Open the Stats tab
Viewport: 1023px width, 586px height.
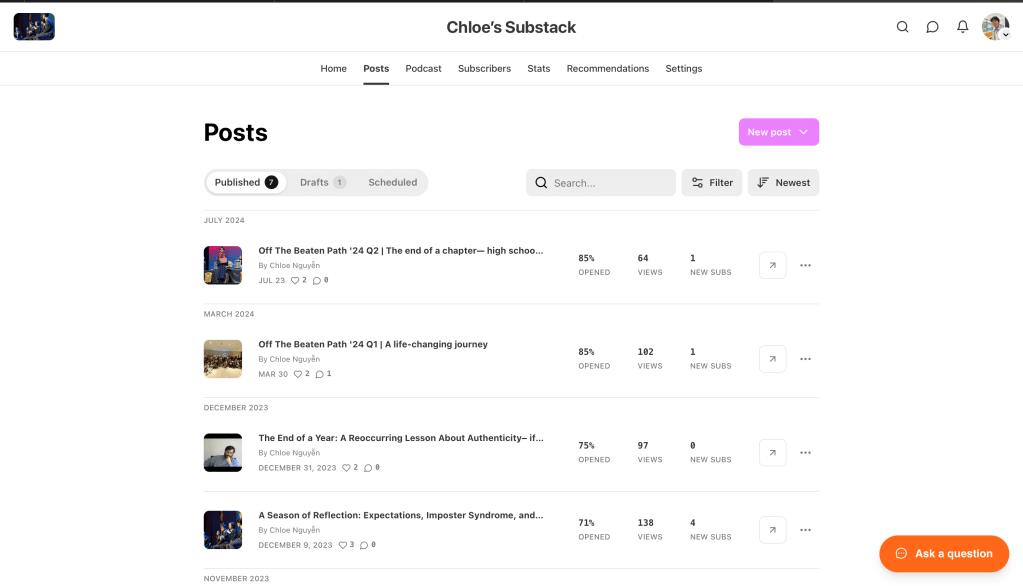tap(539, 69)
